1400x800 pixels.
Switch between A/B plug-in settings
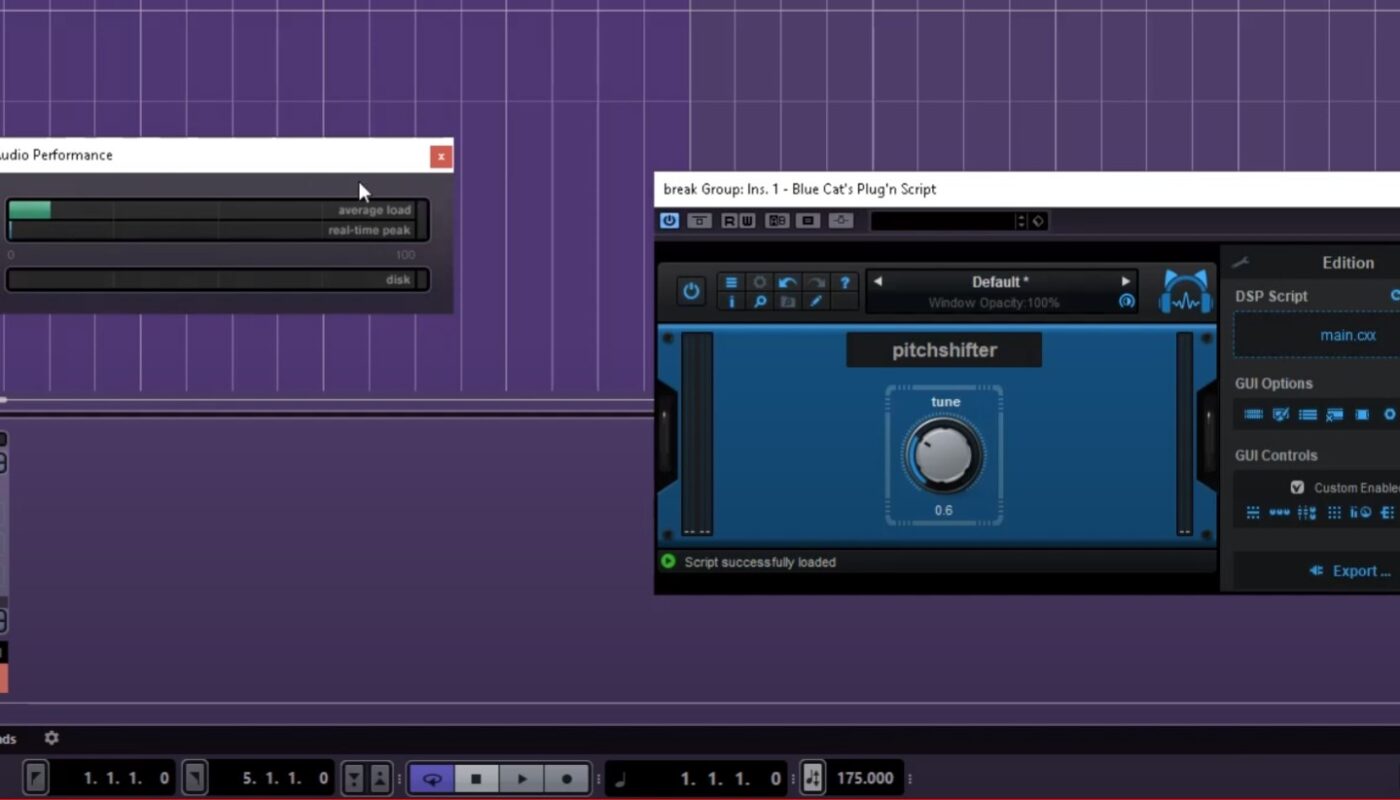click(x=777, y=221)
